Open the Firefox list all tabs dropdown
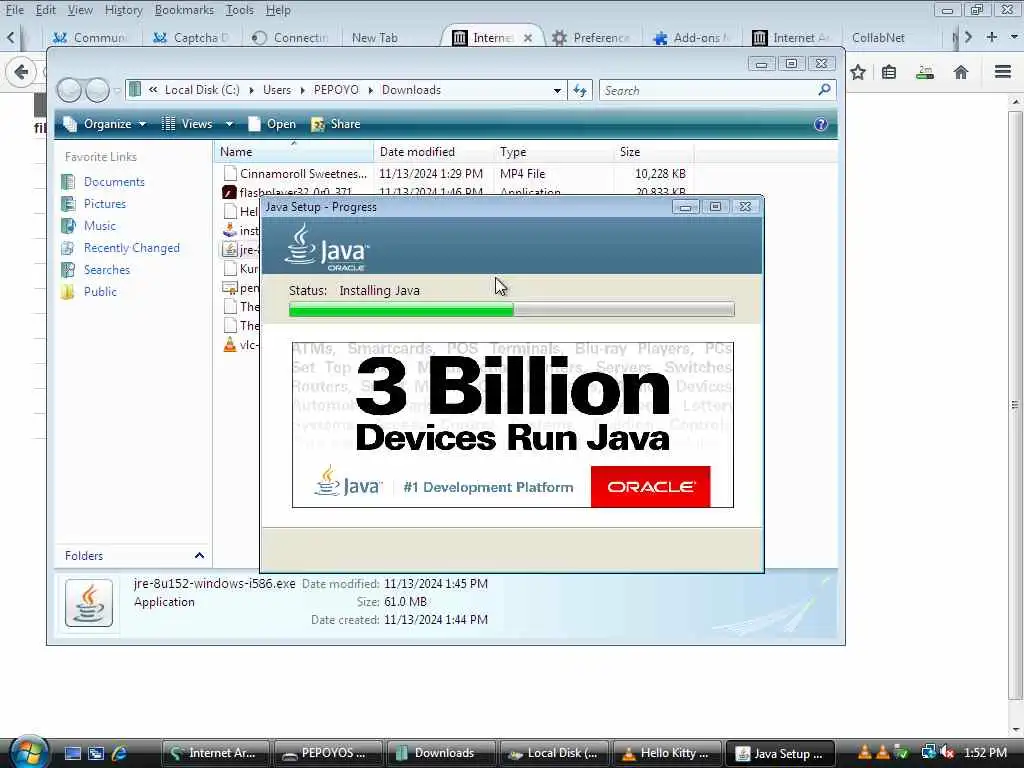Viewport: 1024px width, 768px height. point(1014,37)
